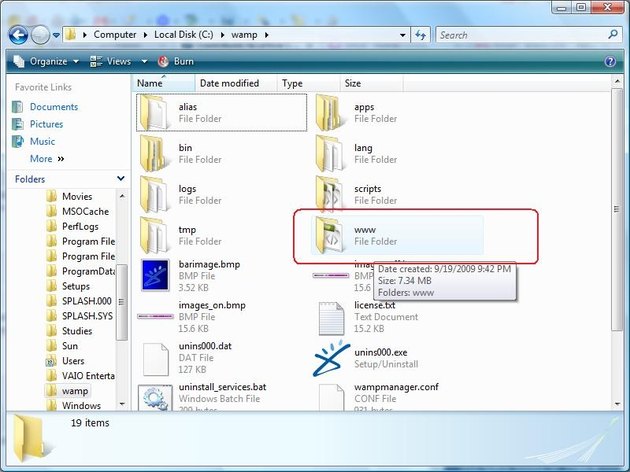
Task: Select Movies folder in tree
Action: coord(77,196)
